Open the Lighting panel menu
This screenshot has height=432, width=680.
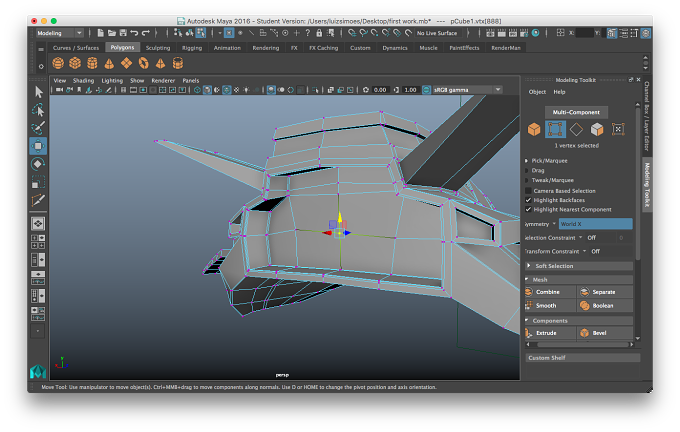[112, 81]
